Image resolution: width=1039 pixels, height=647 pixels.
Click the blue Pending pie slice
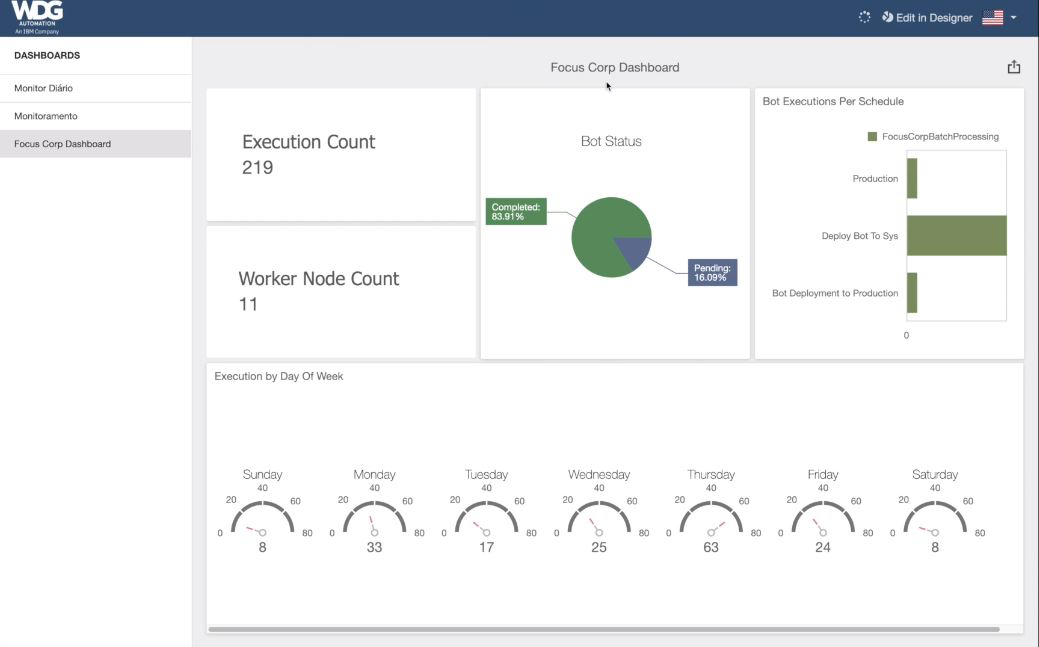[636, 252]
